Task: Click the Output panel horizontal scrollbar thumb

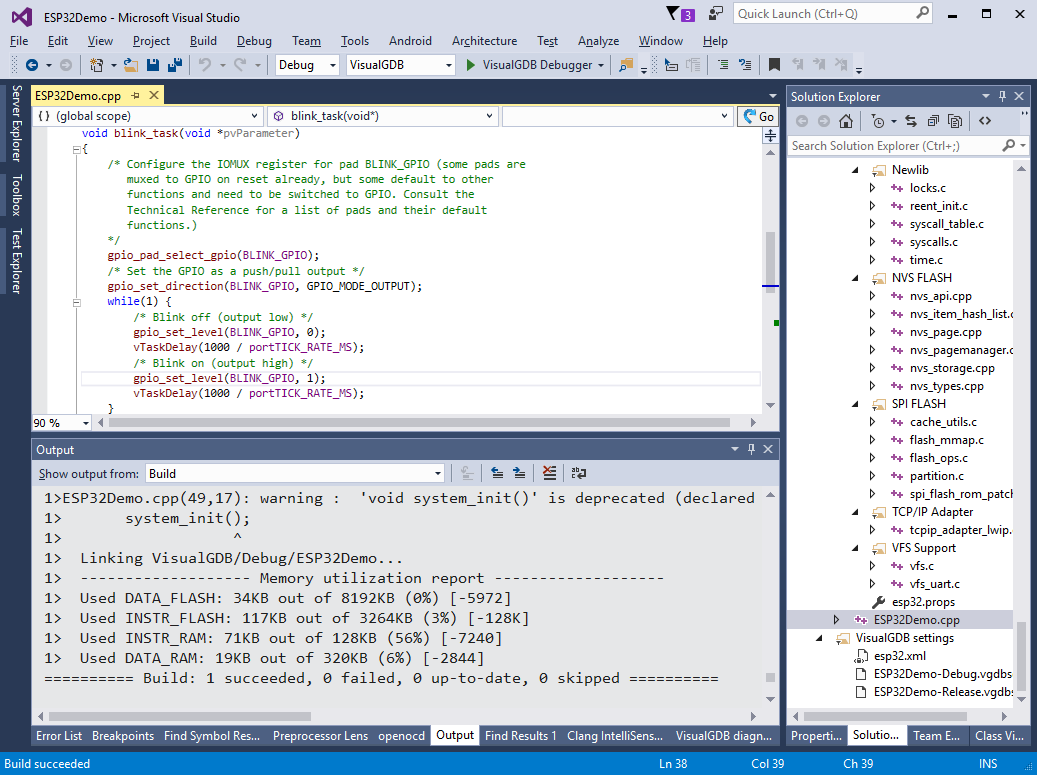Action: (x=180, y=716)
